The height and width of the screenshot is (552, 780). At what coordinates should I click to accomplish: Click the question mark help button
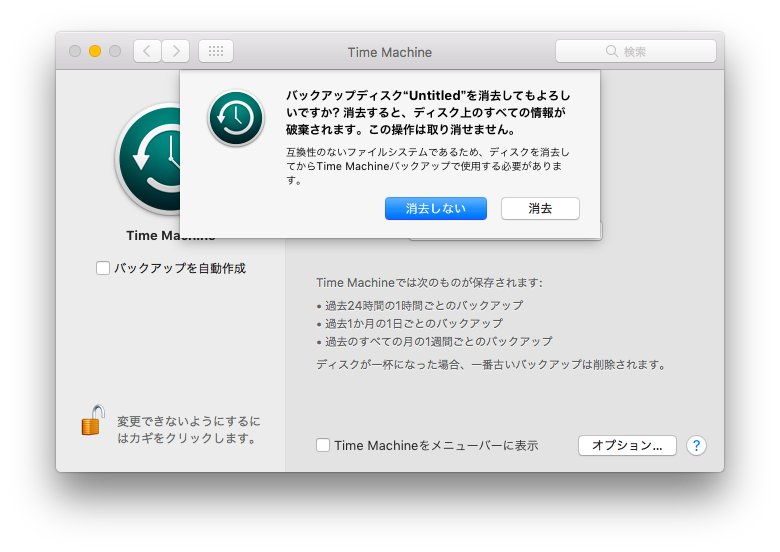click(x=696, y=446)
